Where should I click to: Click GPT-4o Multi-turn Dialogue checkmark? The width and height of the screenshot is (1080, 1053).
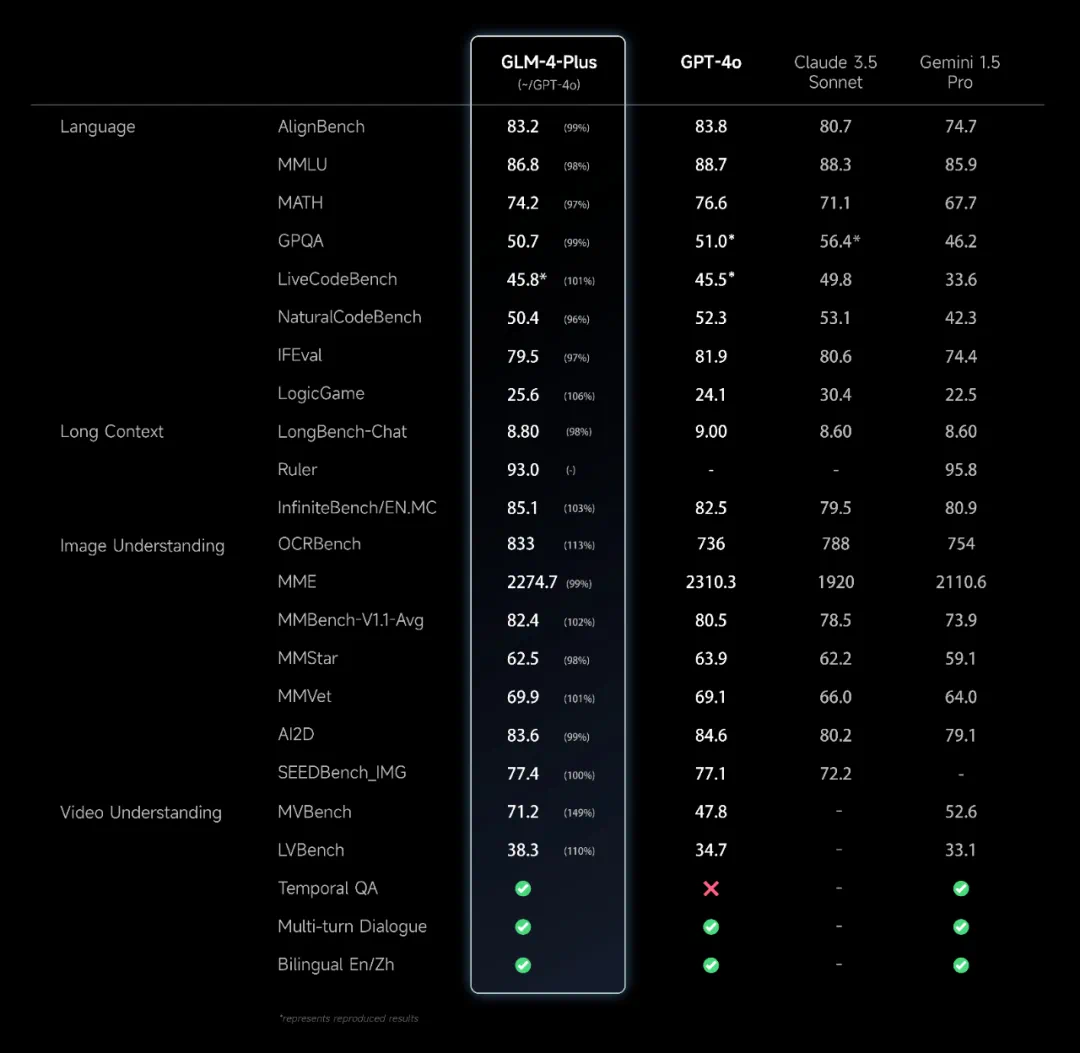point(711,927)
